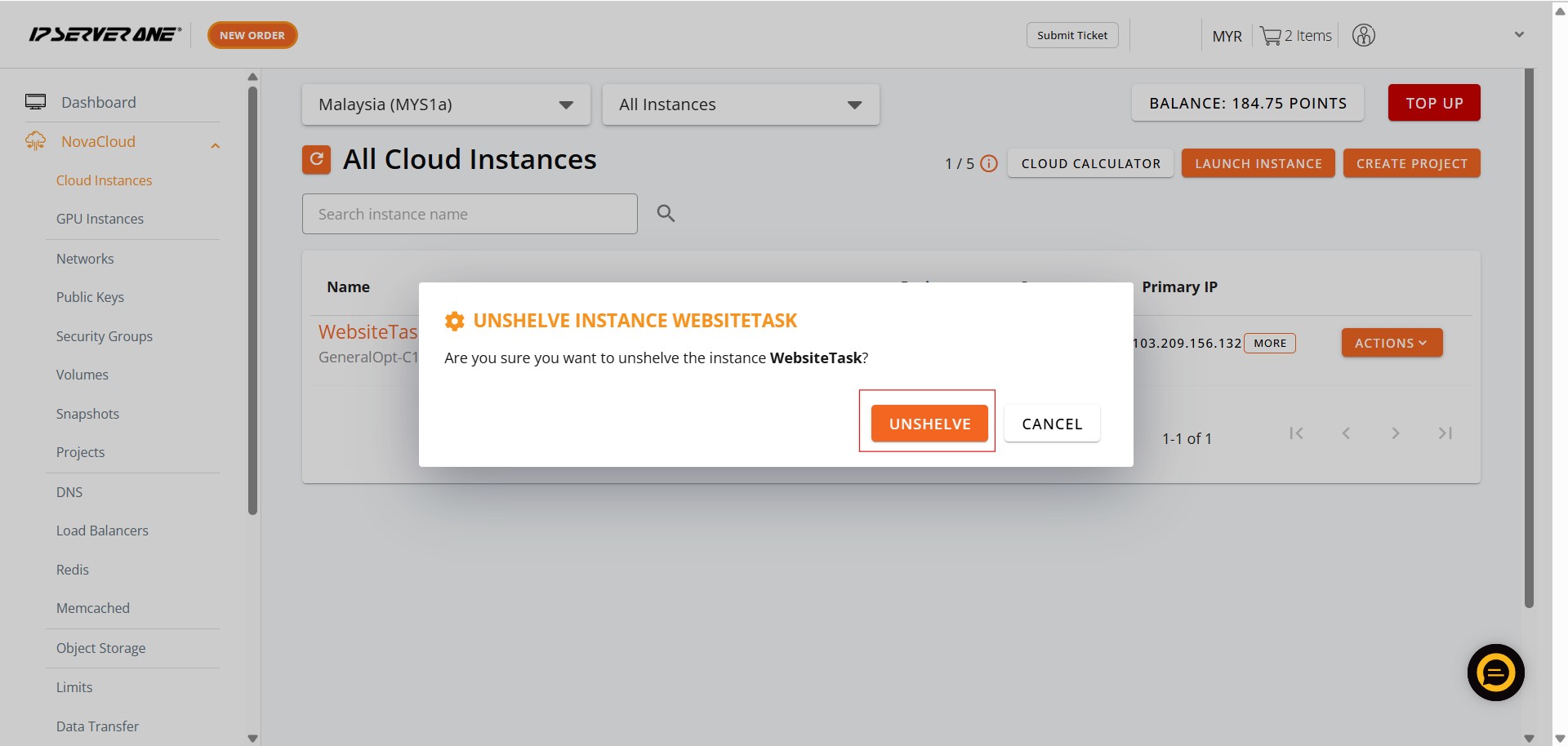
Task: Click the Primary IP column header
Action: [1179, 286]
